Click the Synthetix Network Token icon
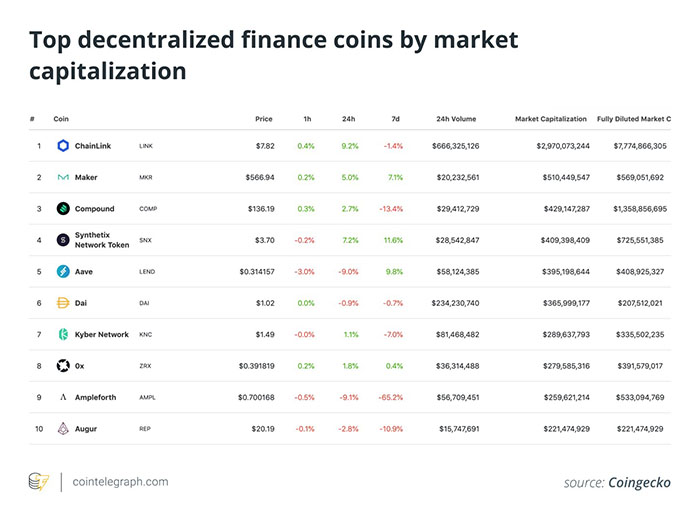 [62, 240]
